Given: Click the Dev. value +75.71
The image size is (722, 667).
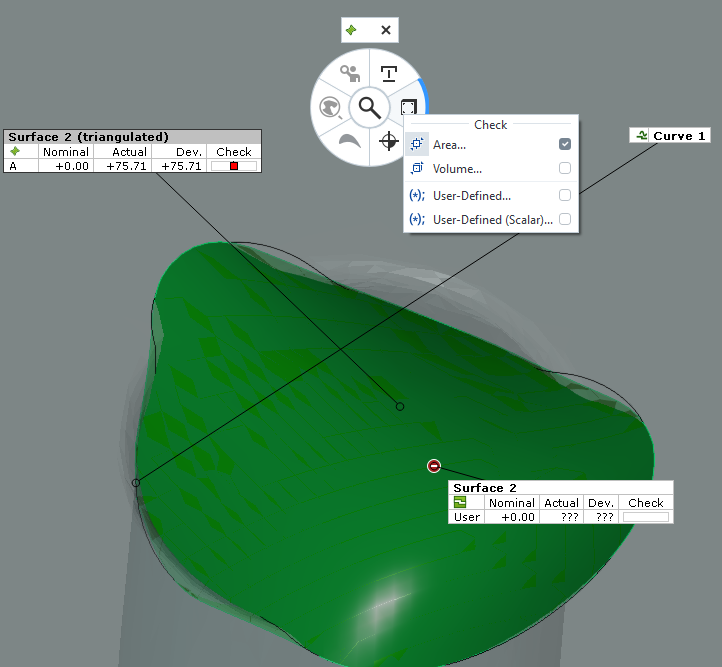Looking at the screenshot, I should pyautogui.click(x=181, y=166).
